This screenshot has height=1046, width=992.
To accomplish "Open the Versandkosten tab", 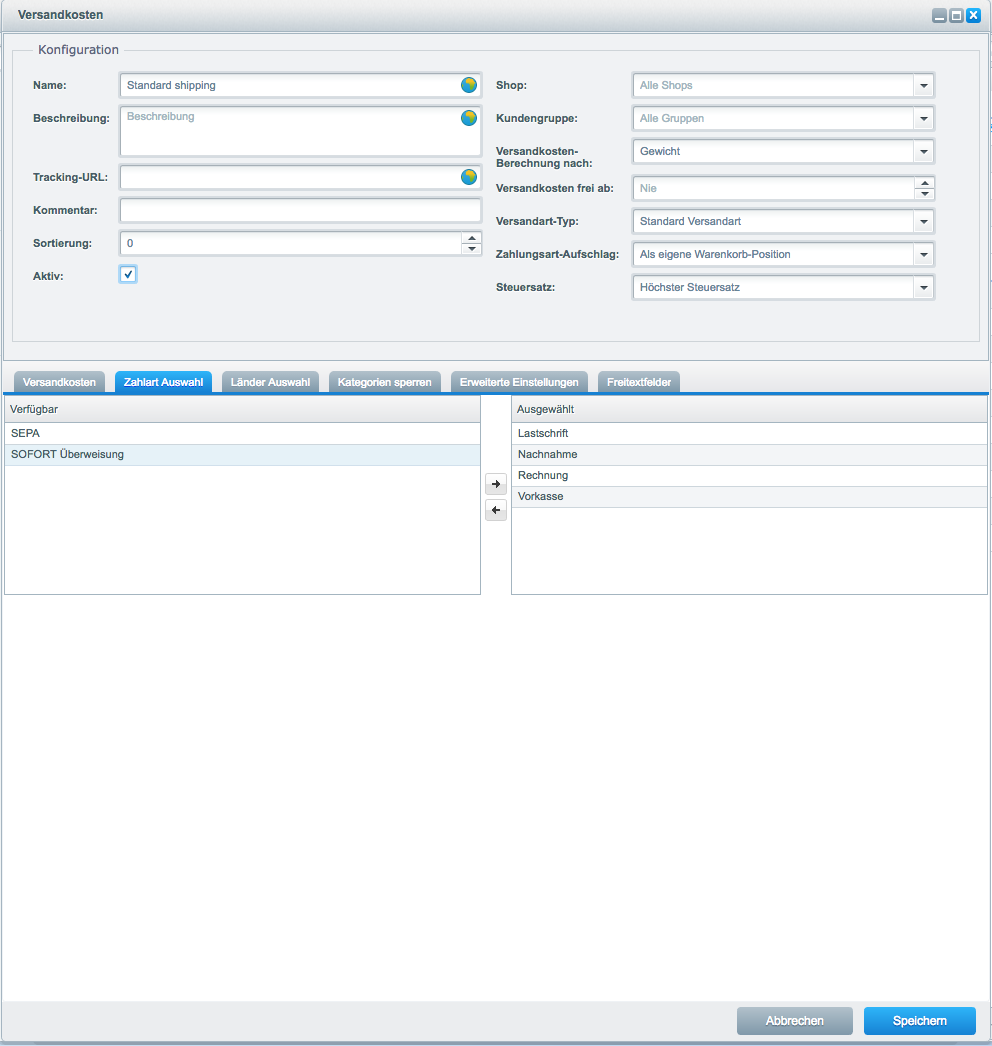I will click(59, 382).
